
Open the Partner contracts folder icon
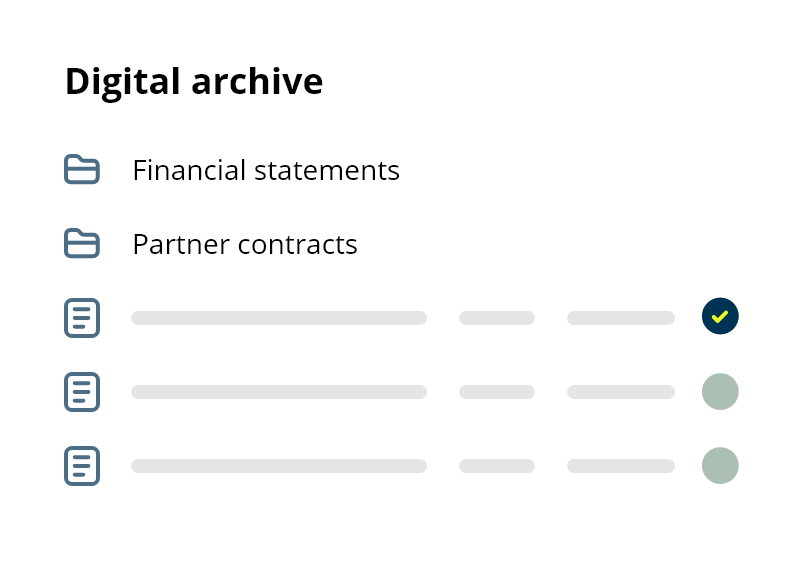(82, 243)
